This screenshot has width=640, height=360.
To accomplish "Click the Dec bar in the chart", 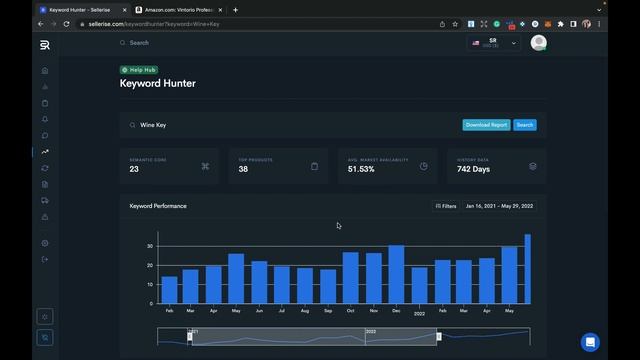I will pos(396,274).
